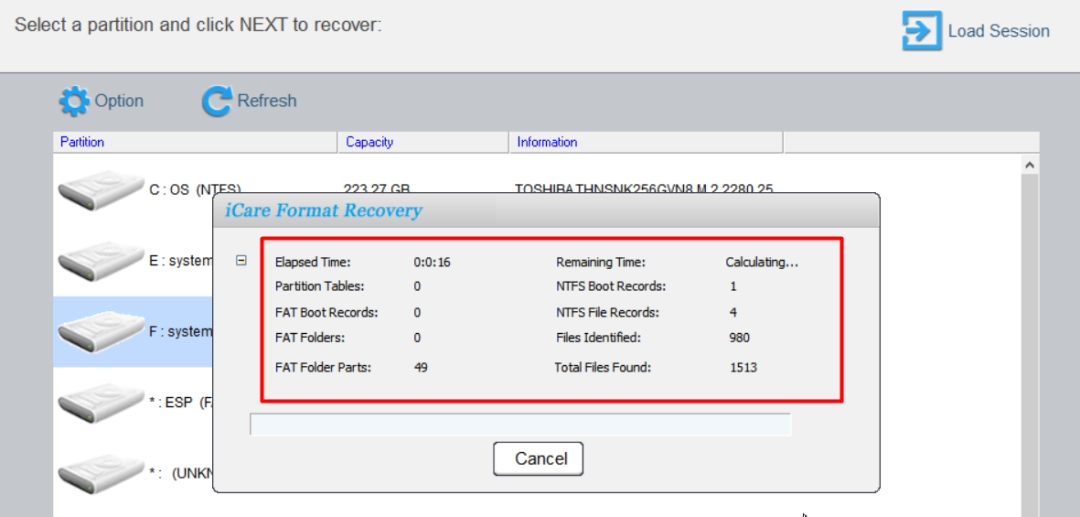Select the E: system drive icon
The height and width of the screenshot is (517, 1080).
pyautogui.click(x=101, y=261)
